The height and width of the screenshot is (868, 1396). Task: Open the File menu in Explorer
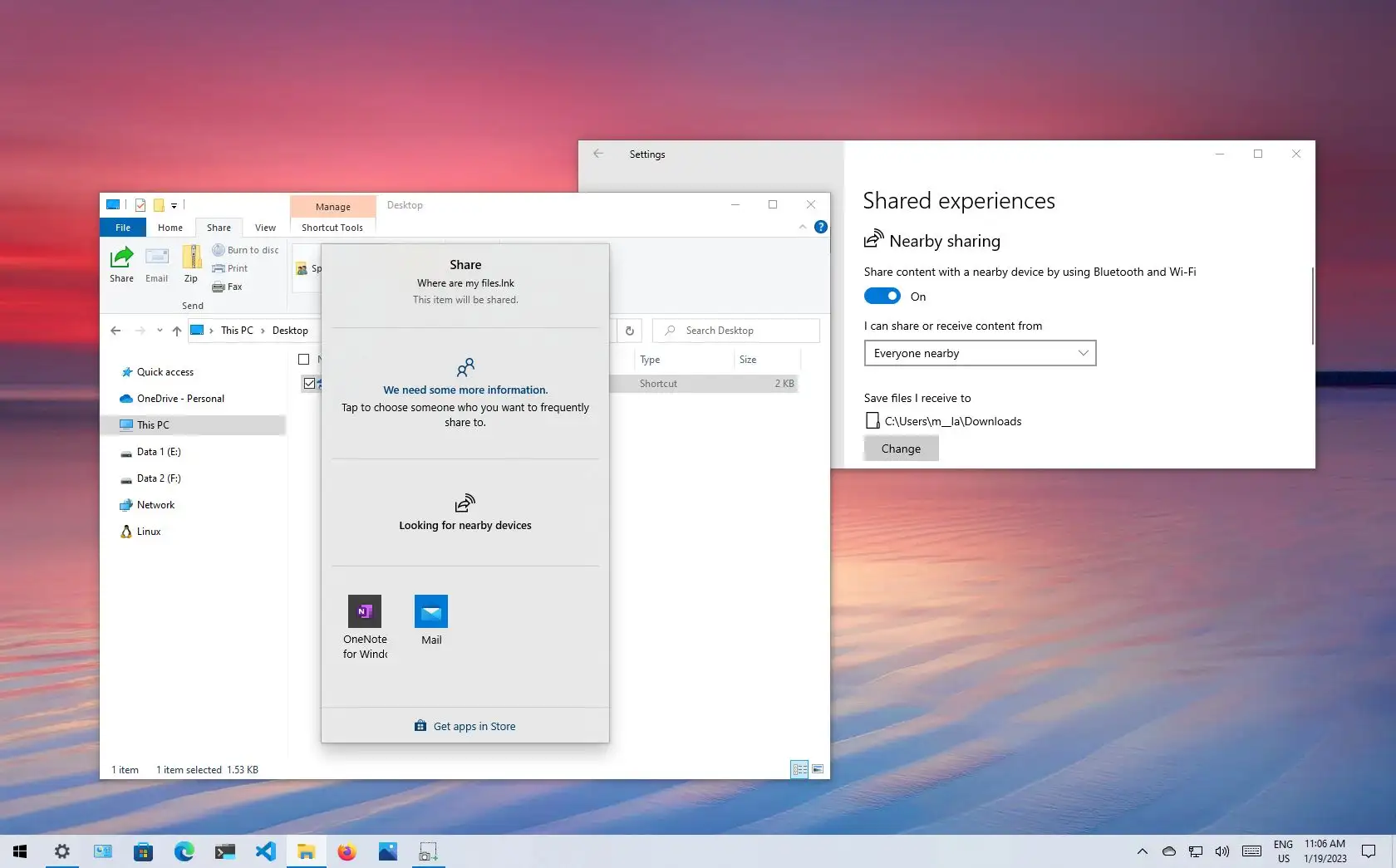coord(122,227)
